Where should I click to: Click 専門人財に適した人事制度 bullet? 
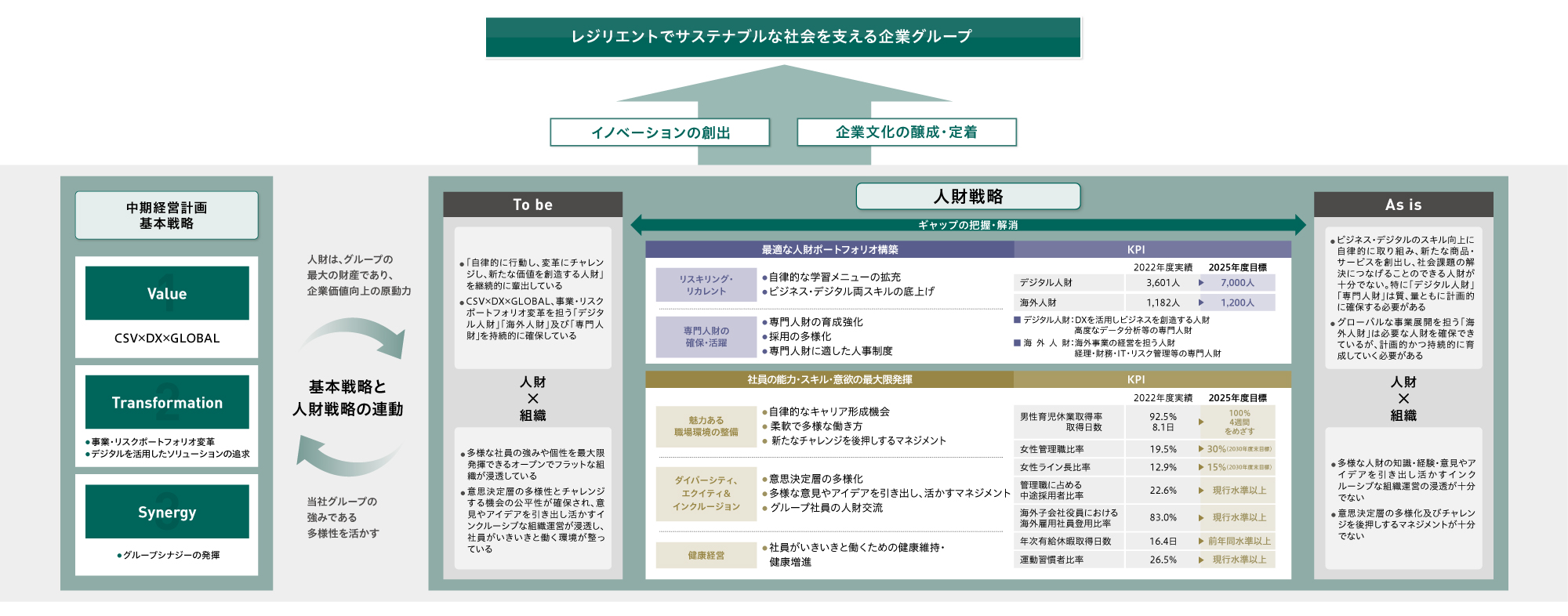point(827,351)
